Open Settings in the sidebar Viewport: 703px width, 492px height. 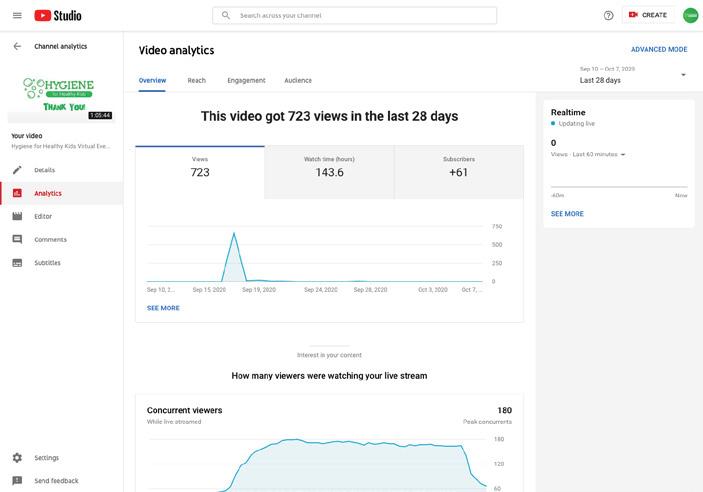tap(62, 457)
